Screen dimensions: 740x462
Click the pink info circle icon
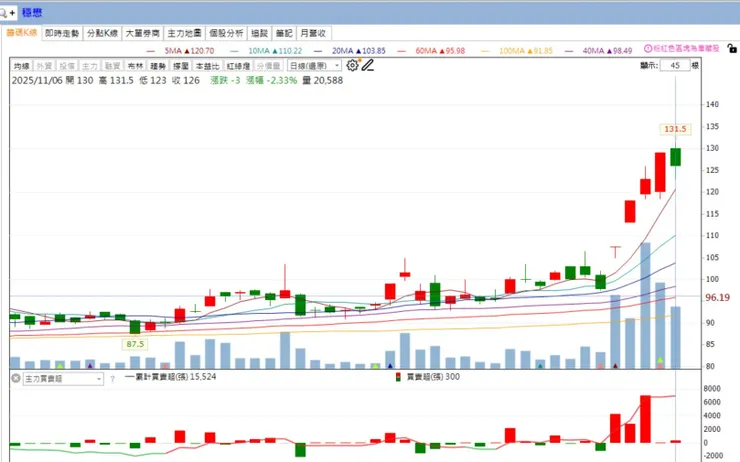(x=648, y=49)
